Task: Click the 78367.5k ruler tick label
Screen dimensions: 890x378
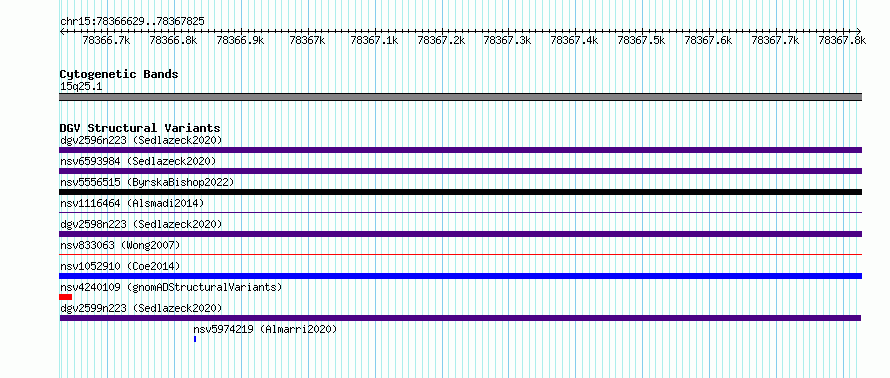Action: tap(641, 40)
